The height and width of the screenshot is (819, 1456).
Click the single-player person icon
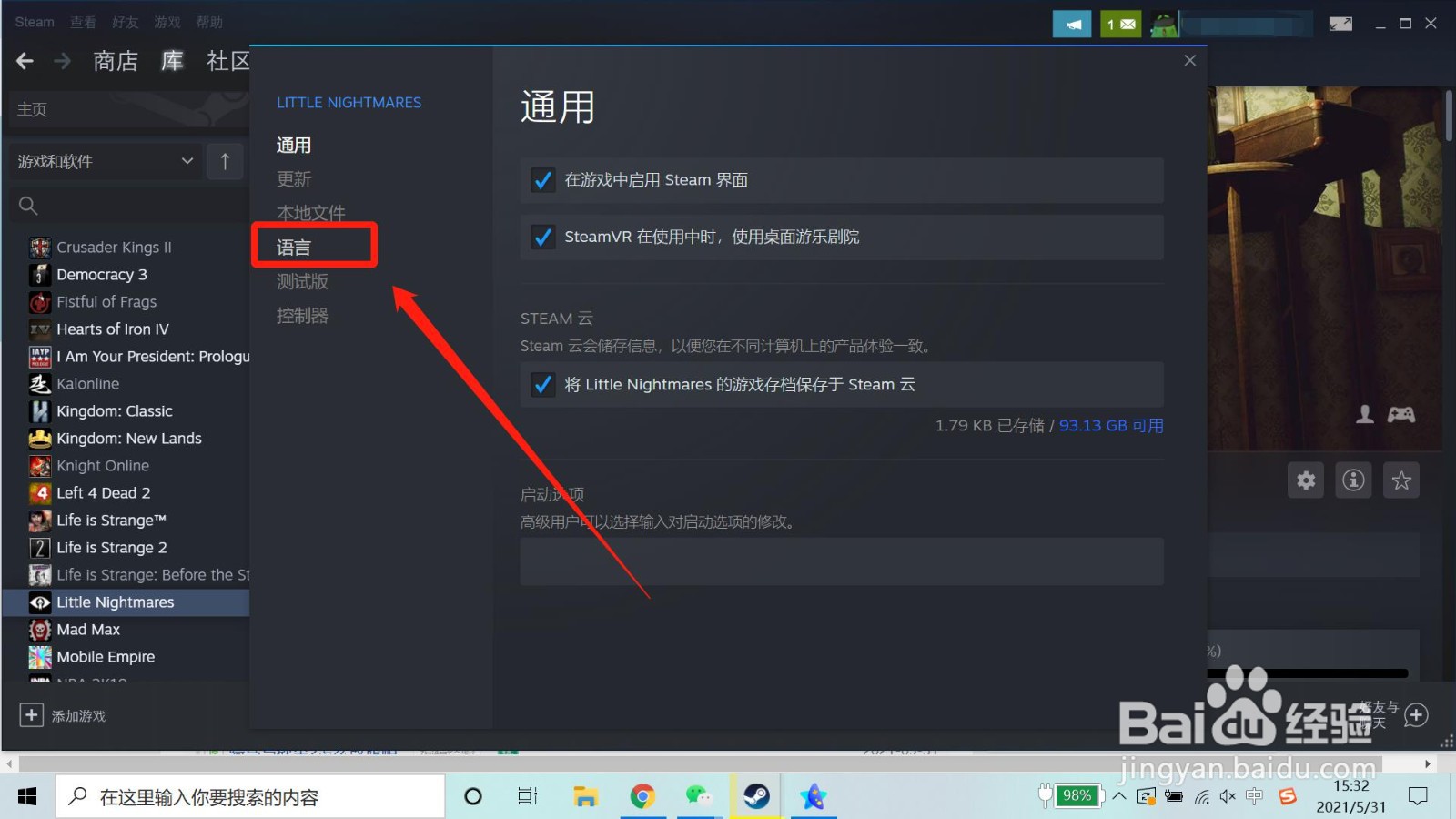pos(1365,415)
